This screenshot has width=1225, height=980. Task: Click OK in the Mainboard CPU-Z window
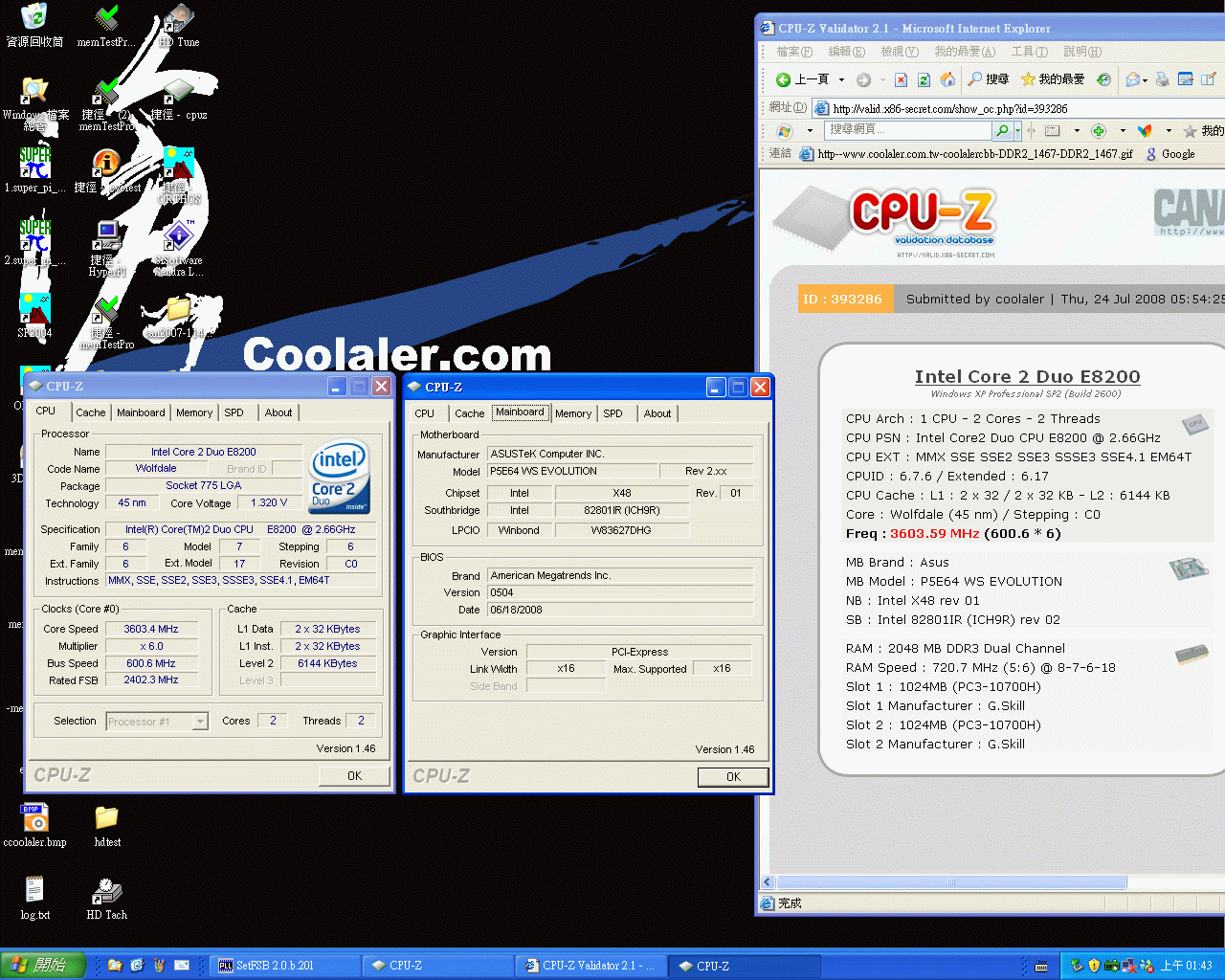click(x=733, y=777)
